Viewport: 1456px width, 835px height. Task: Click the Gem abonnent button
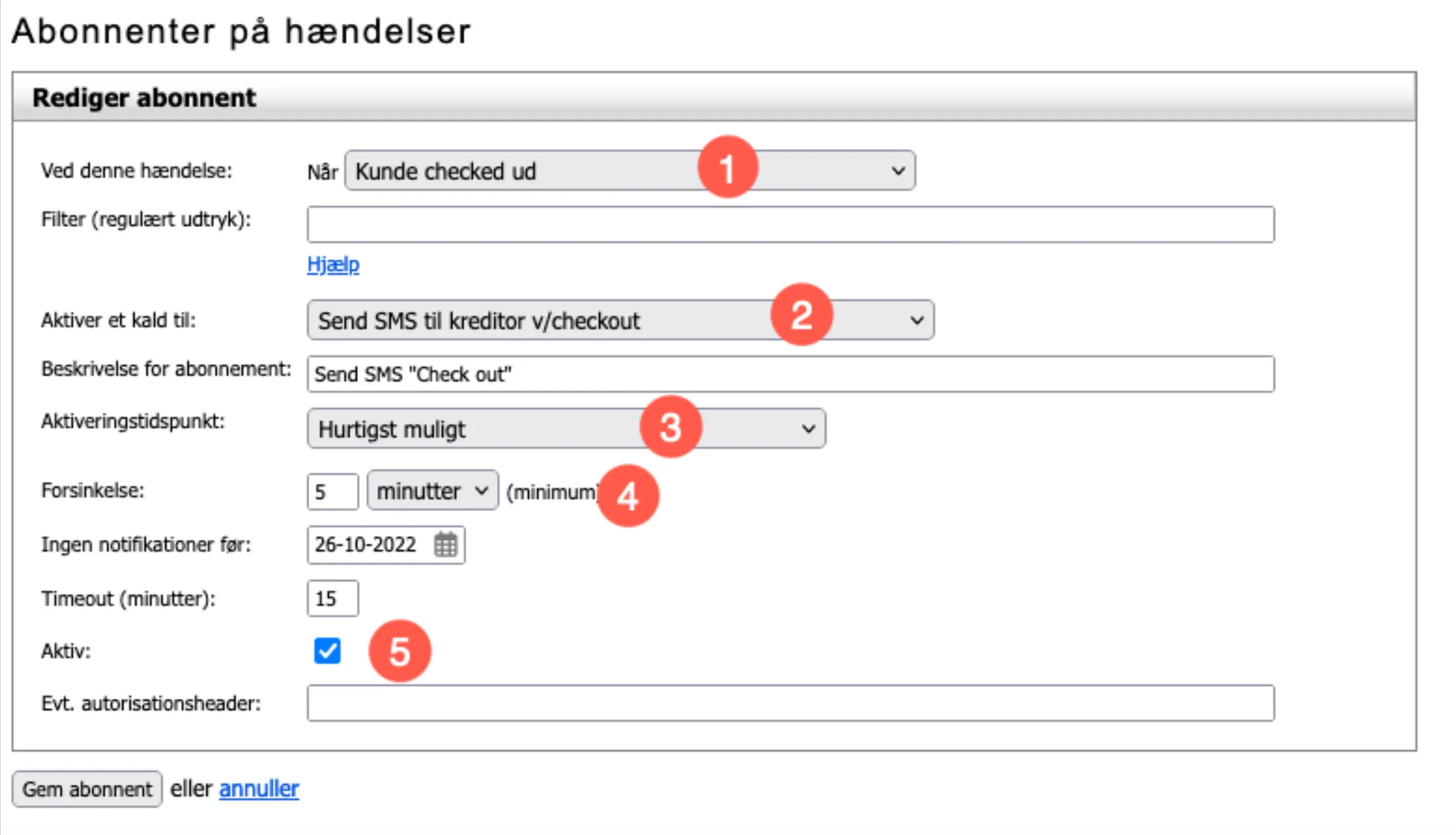pyautogui.click(x=87, y=789)
